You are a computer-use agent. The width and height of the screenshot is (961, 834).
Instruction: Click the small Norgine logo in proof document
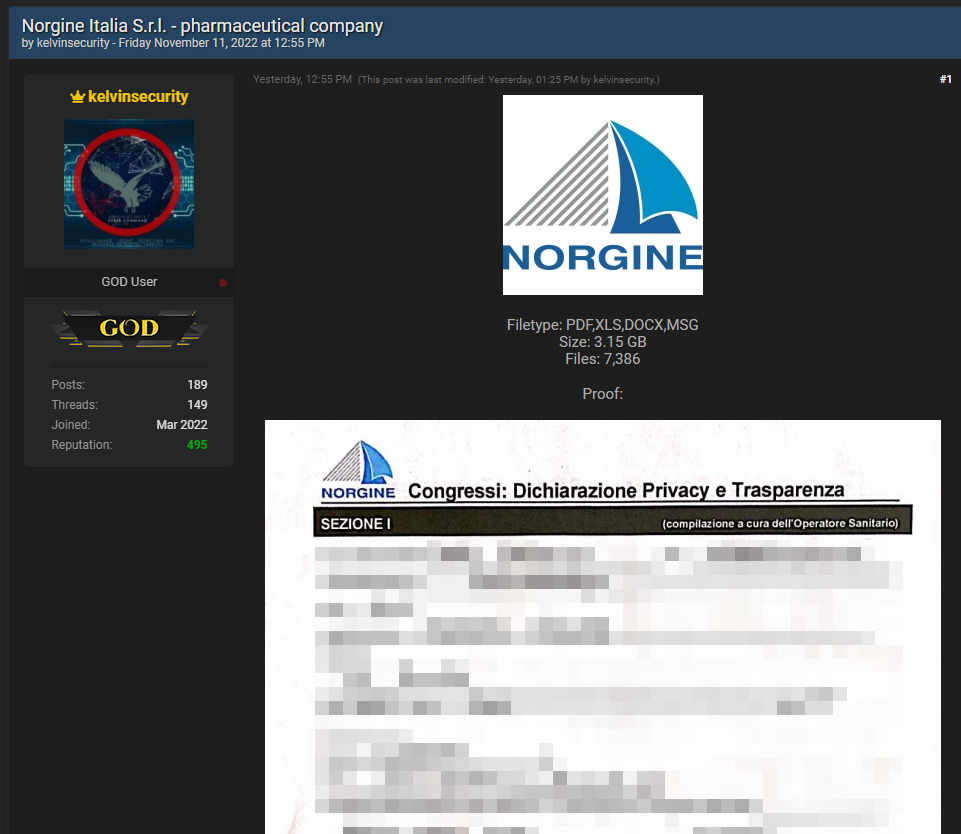coord(357,471)
